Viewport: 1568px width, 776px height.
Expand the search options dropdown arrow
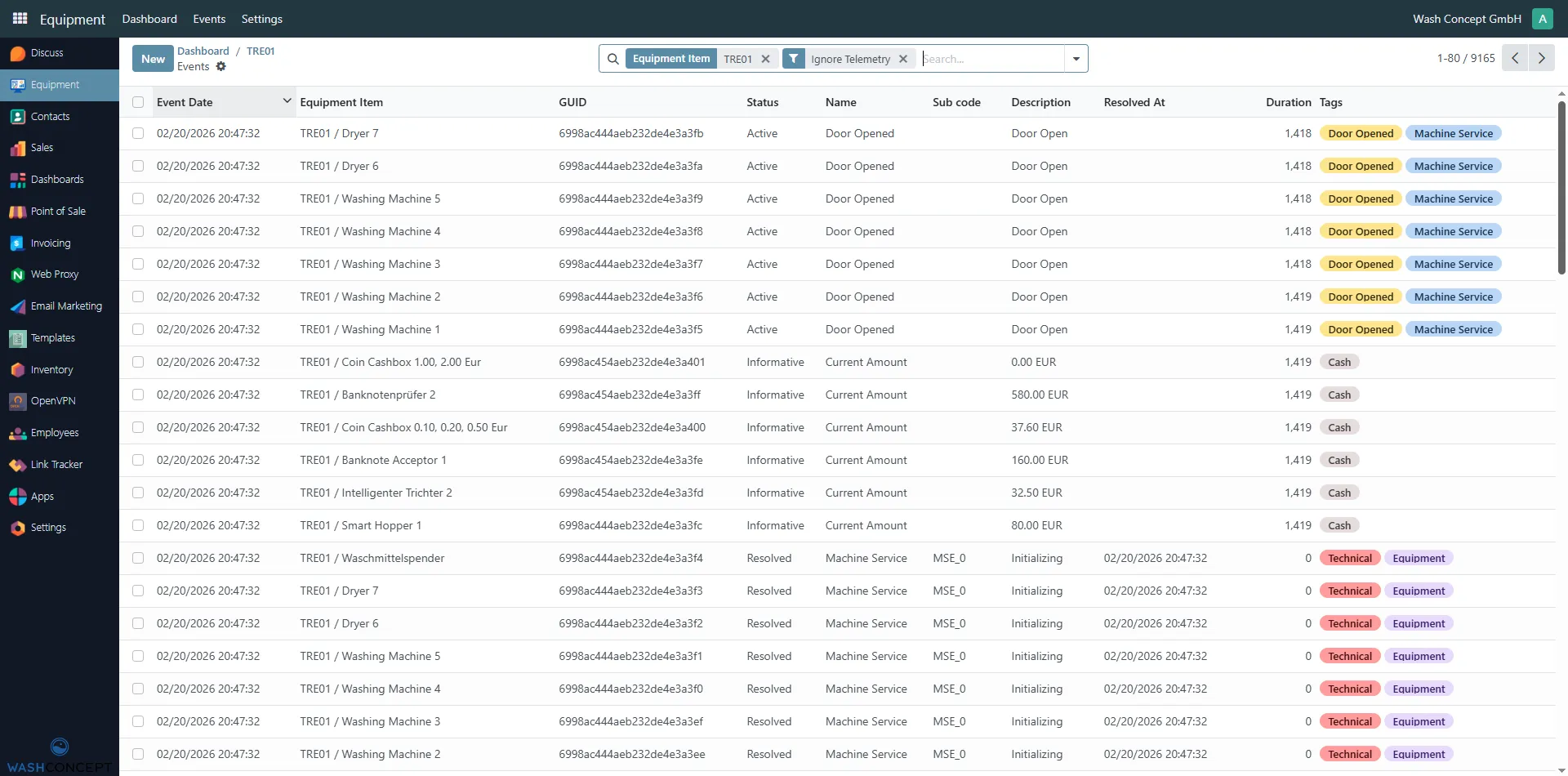click(x=1076, y=59)
